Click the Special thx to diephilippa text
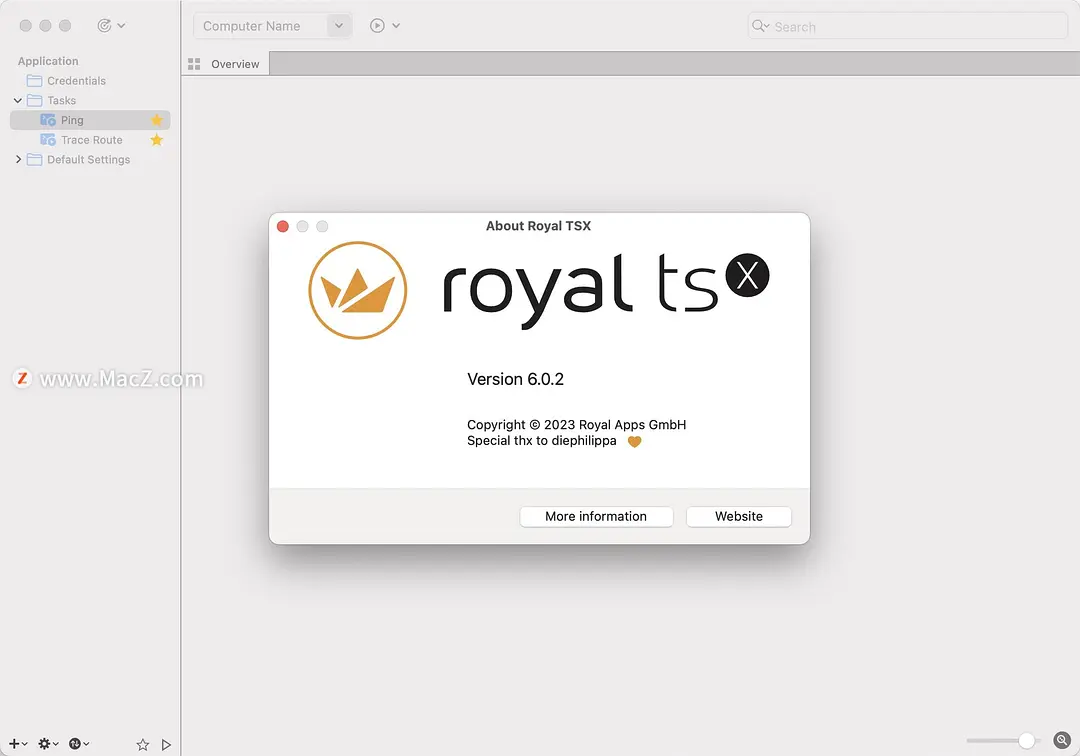 [541, 441]
